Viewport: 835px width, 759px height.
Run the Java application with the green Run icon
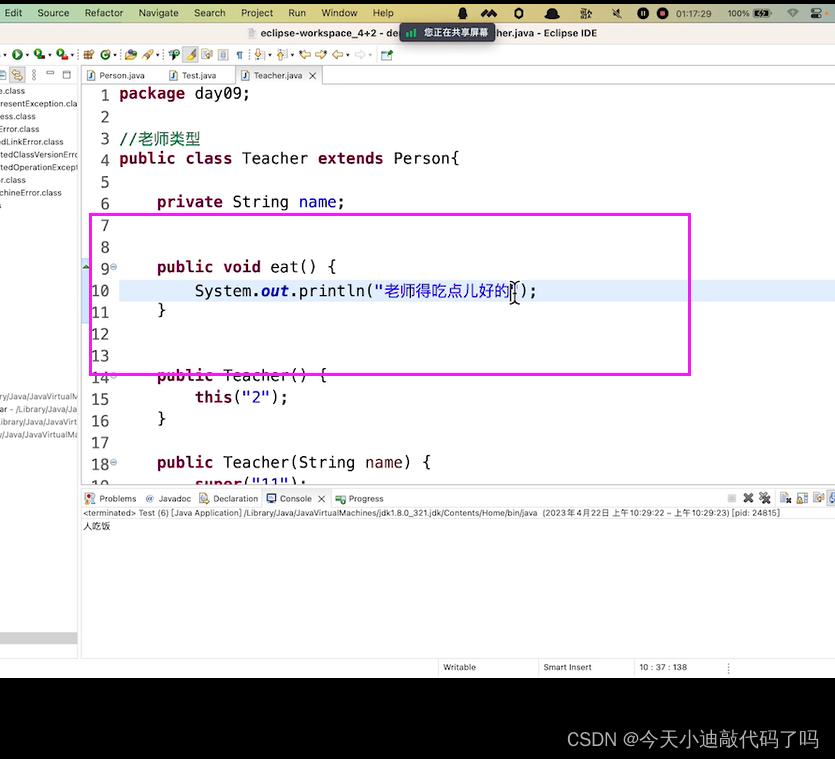tap(17, 55)
